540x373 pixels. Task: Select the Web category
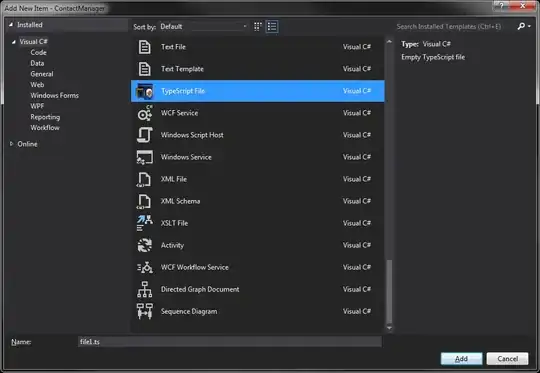pyautogui.click(x=37, y=84)
